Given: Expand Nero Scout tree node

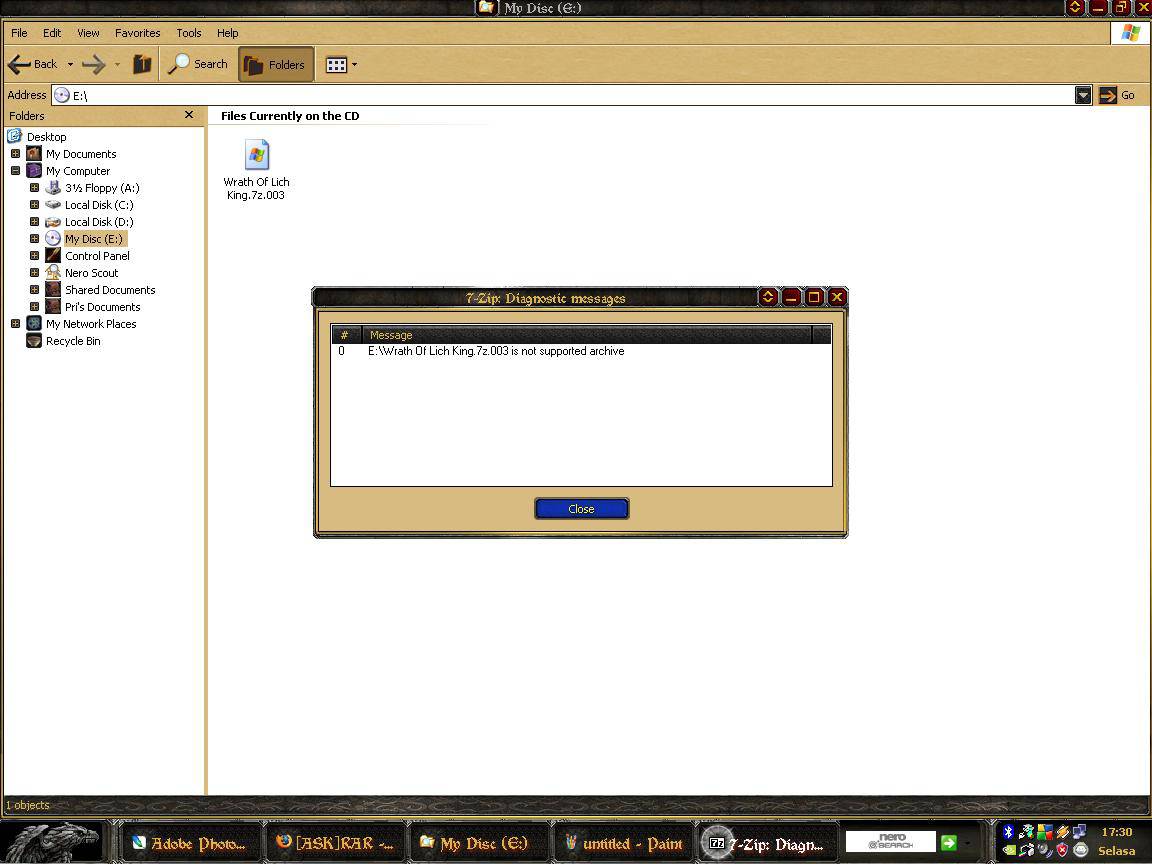Looking at the screenshot, I should tap(34, 272).
